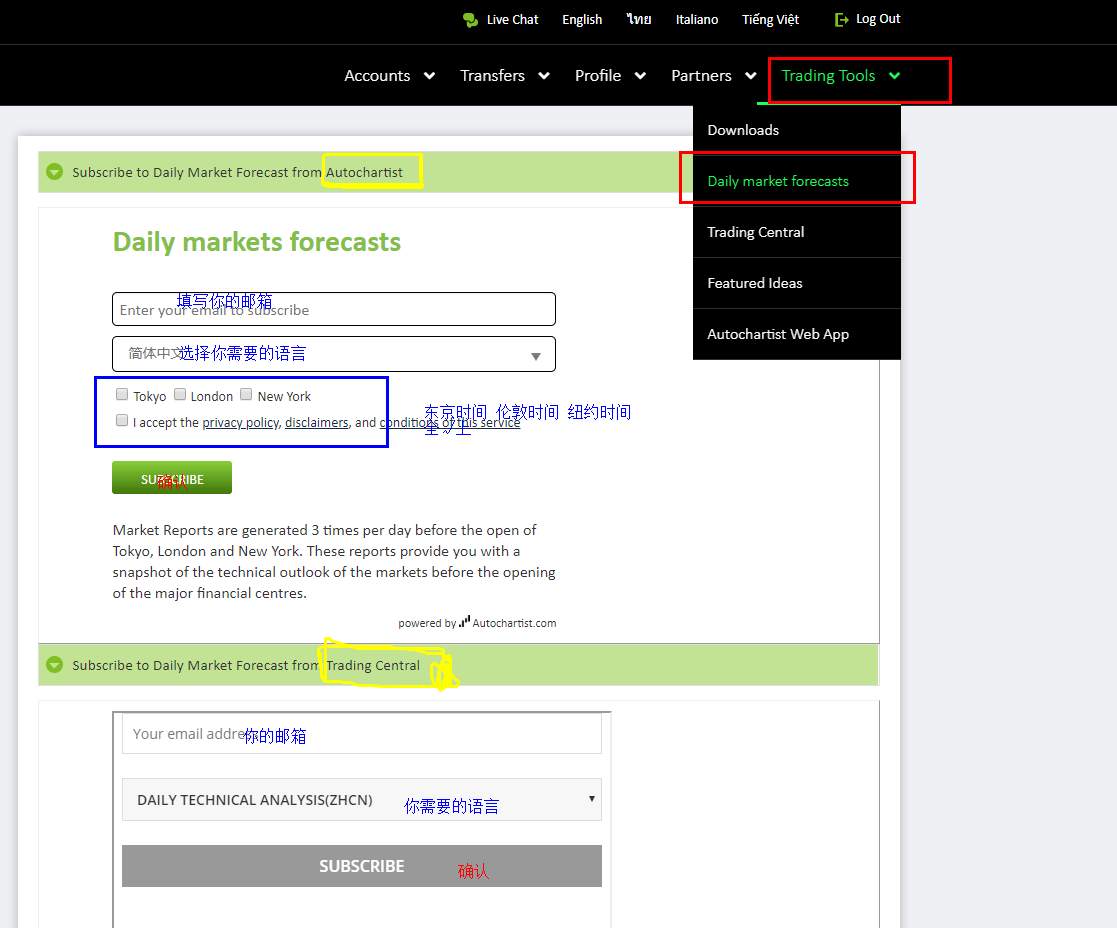Click the Log Out link
Screen dimensions: 1117x928
pyautogui.click(x=878, y=19)
